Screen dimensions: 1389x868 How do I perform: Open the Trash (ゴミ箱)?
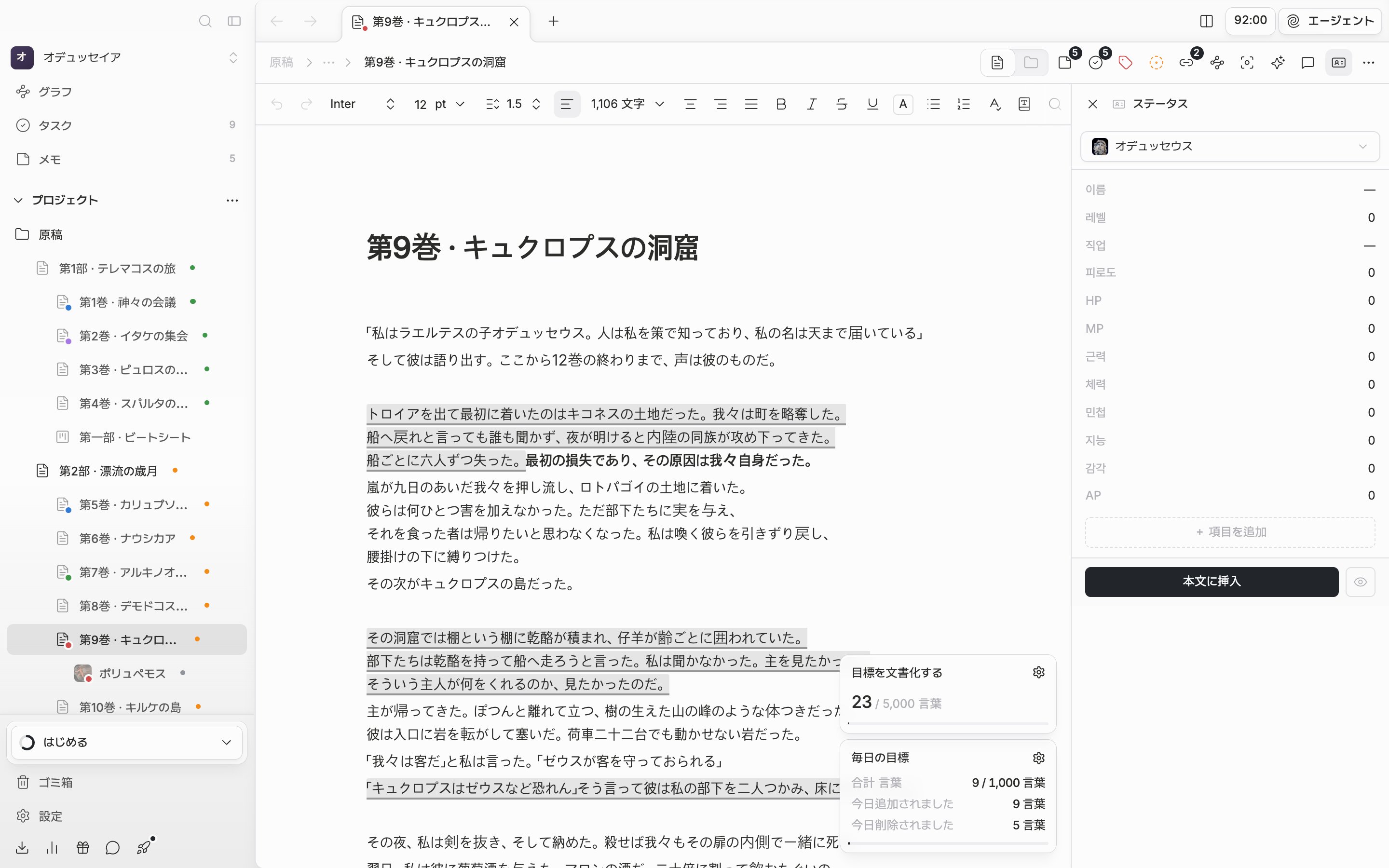(x=126, y=783)
